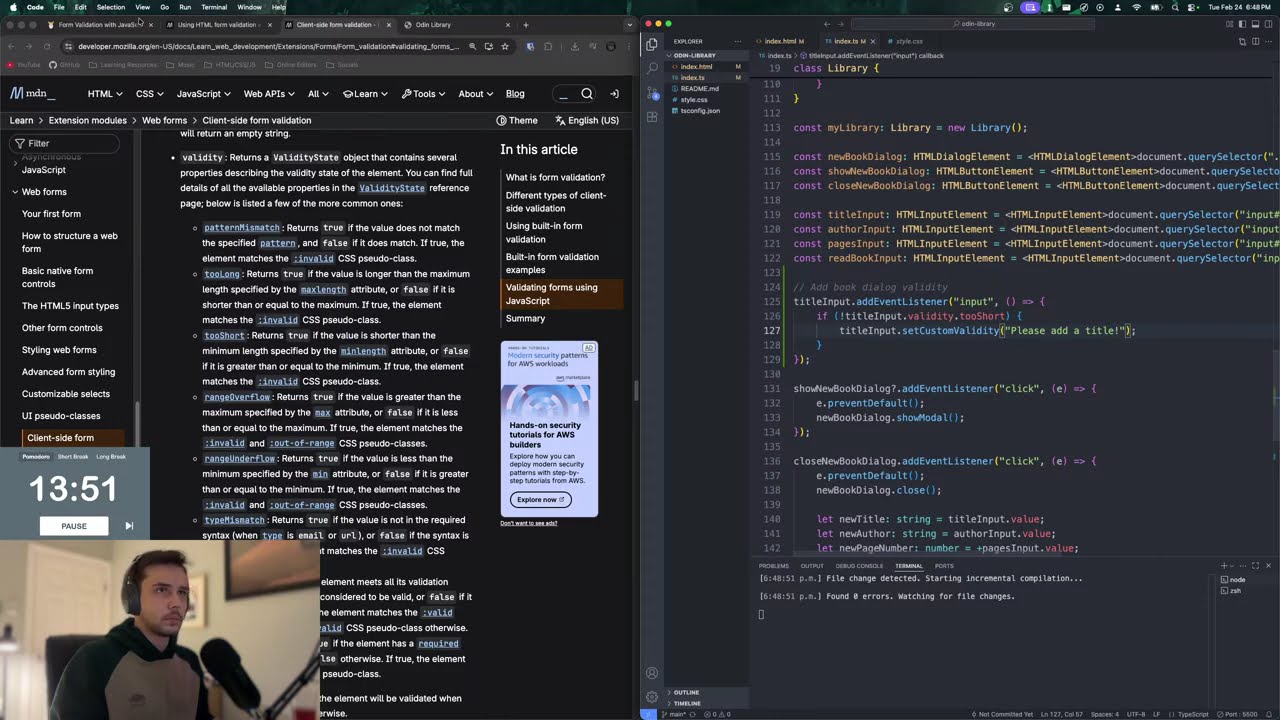Open the Manage gear in VS Code
This screenshot has width=1280, height=720.
pyautogui.click(x=652, y=697)
